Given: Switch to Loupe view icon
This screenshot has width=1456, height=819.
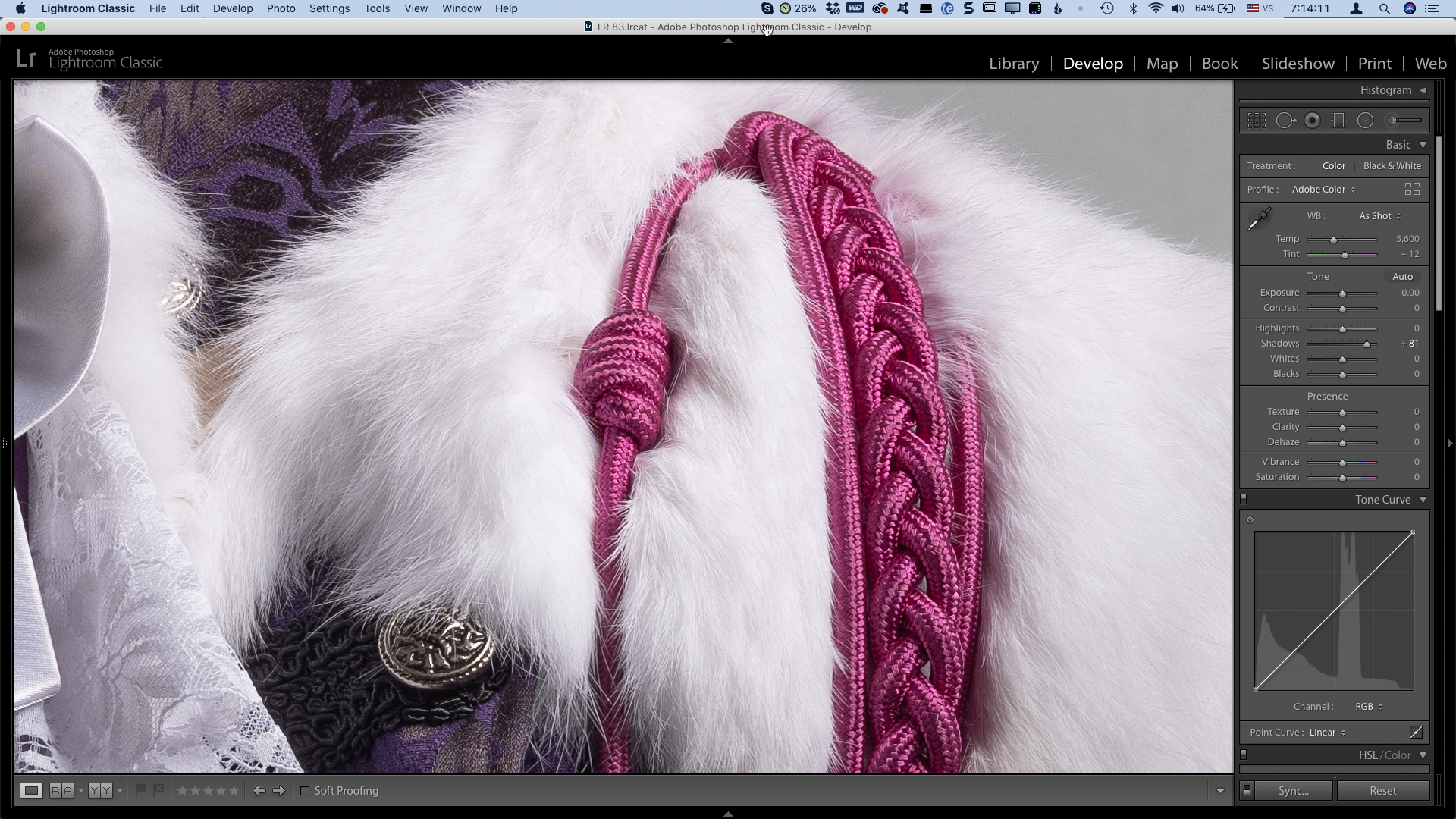Looking at the screenshot, I should pyautogui.click(x=31, y=791).
